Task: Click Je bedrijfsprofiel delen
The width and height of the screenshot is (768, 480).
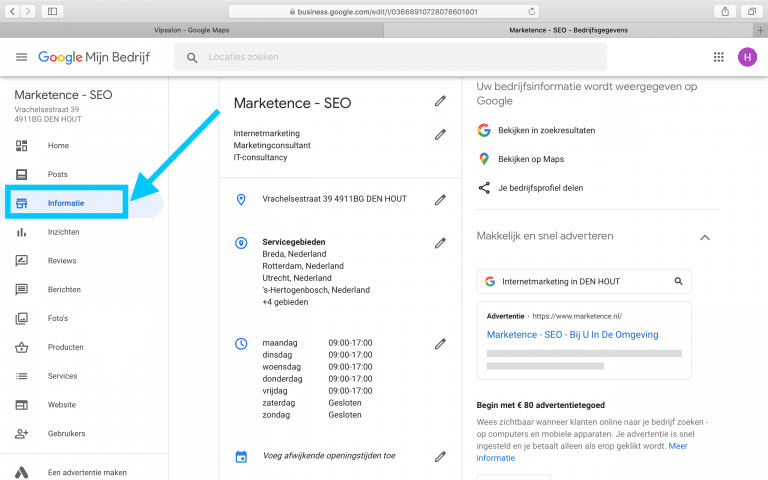Action: pyautogui.click(x=540, y=187)
